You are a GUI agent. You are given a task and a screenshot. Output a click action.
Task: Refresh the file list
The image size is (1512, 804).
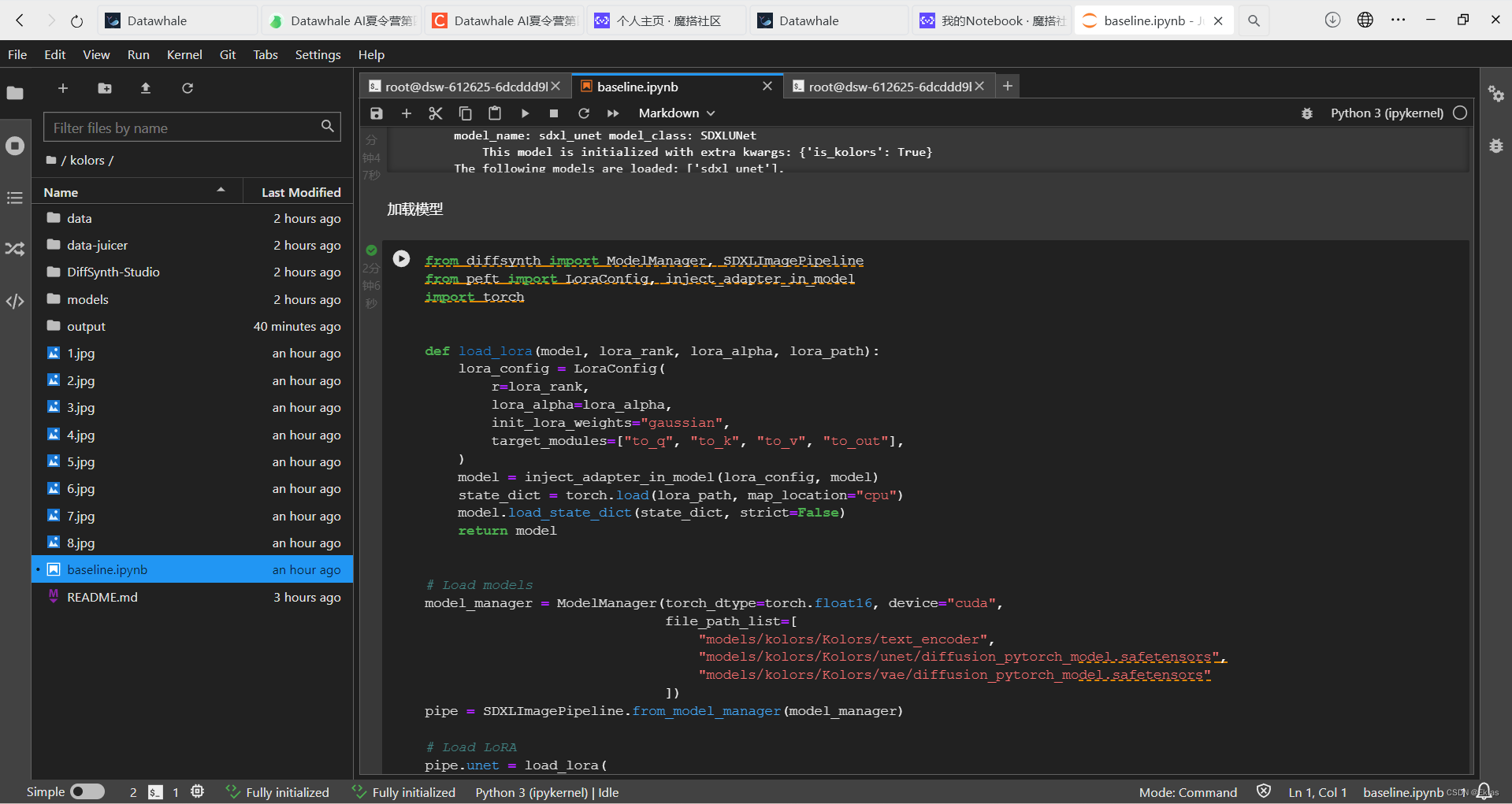[188, 88]
